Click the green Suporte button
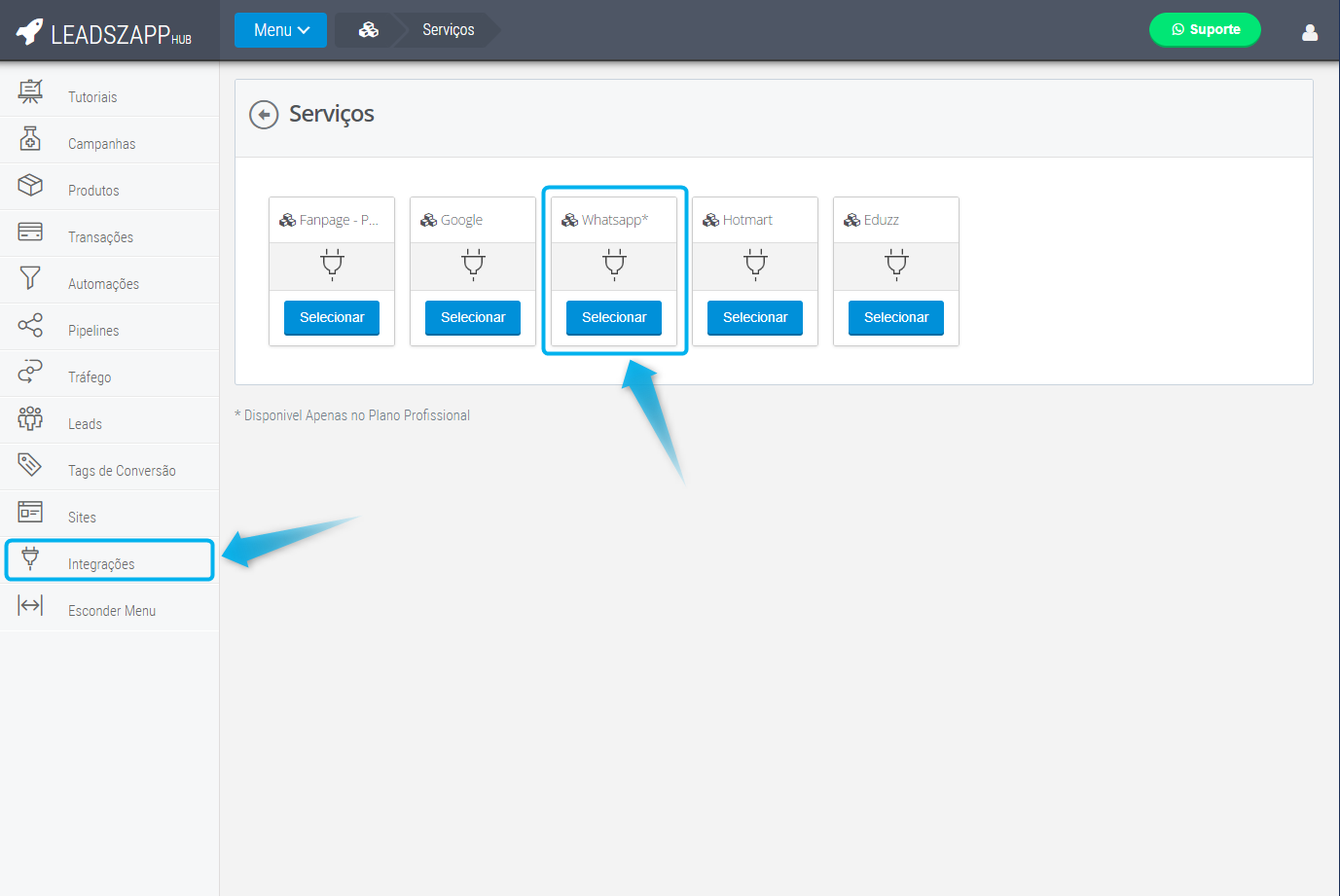 tap(1205, 29)
